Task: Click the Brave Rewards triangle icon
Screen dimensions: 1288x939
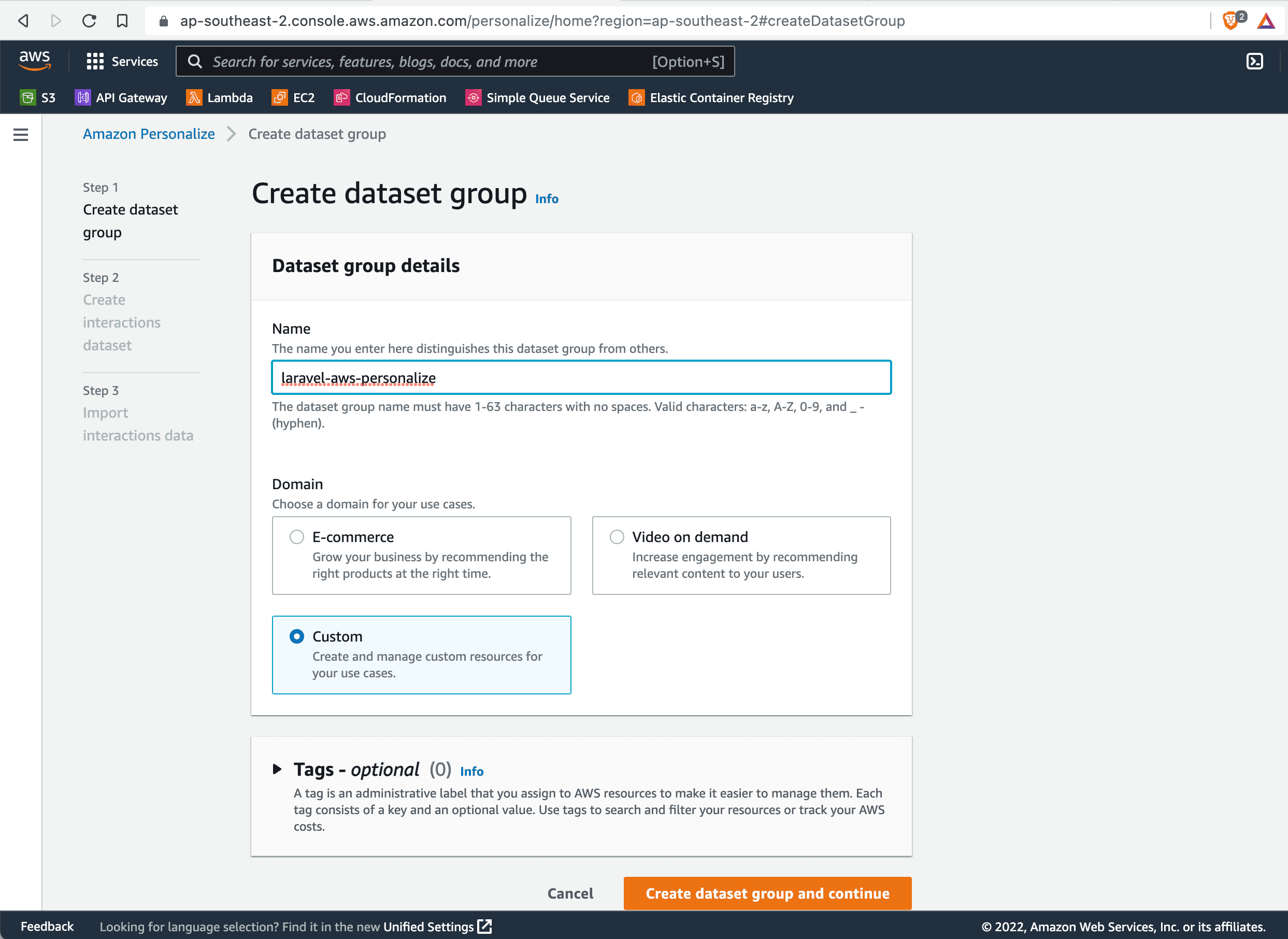Action: (x=1266, y=21)
